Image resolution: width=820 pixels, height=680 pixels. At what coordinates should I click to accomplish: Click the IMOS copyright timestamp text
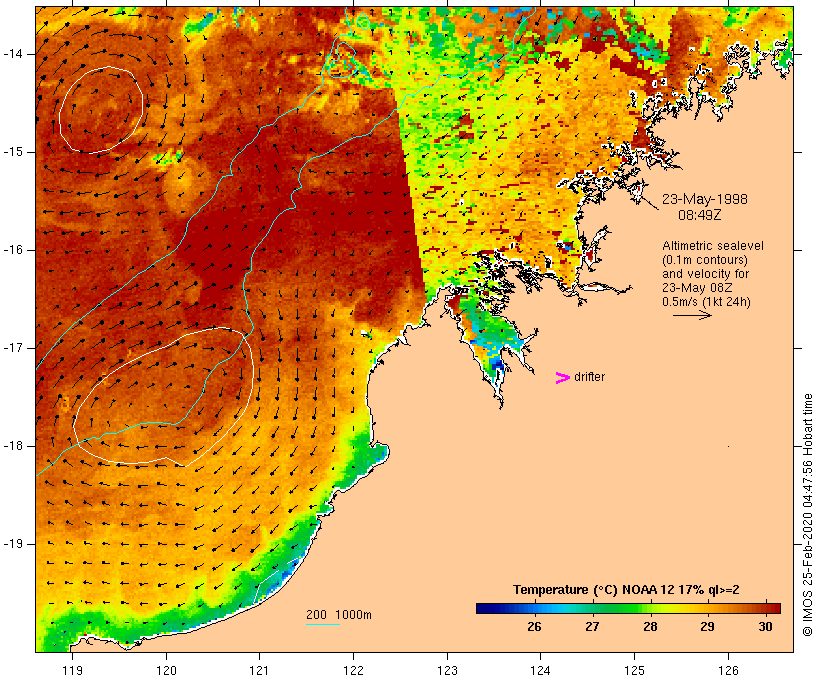(807, 515)
